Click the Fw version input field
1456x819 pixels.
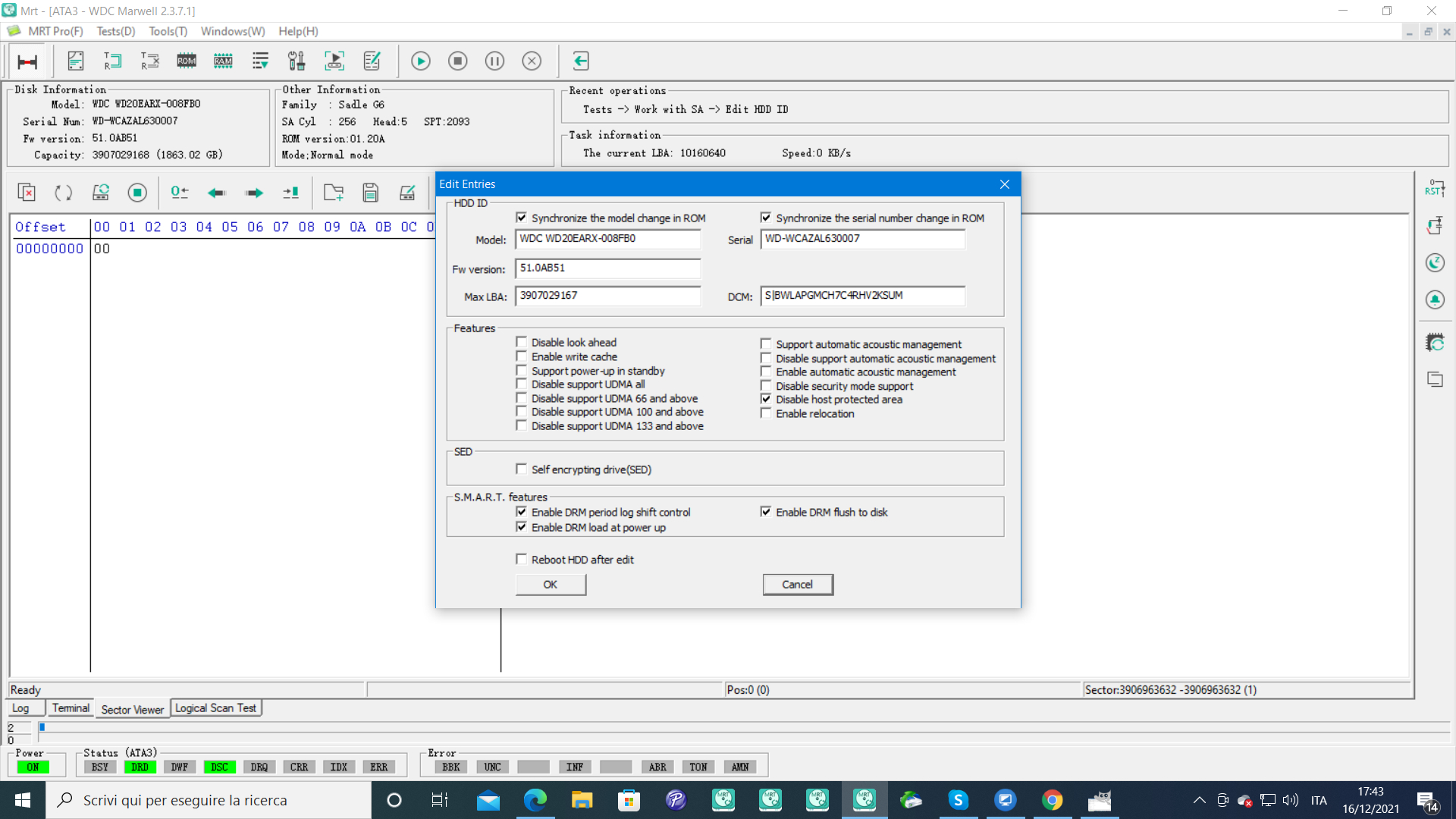point(608,268)
